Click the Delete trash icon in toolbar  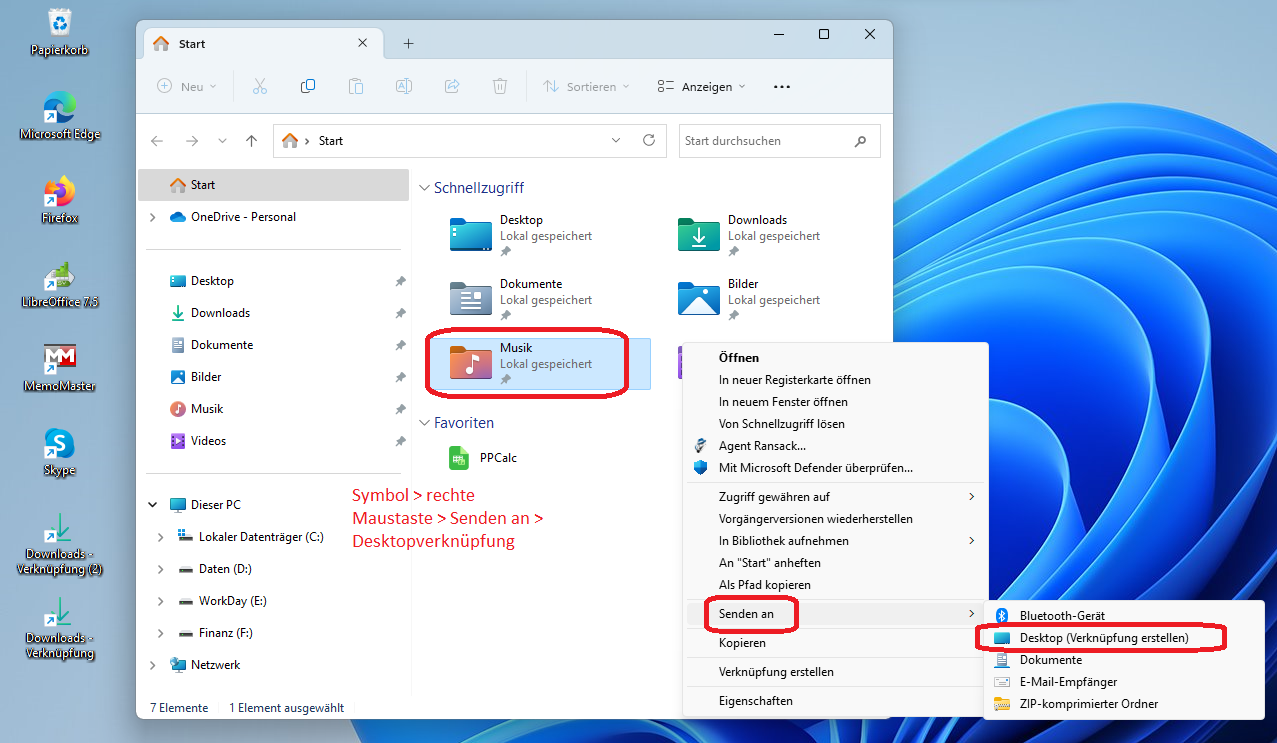tap(500, 87)
